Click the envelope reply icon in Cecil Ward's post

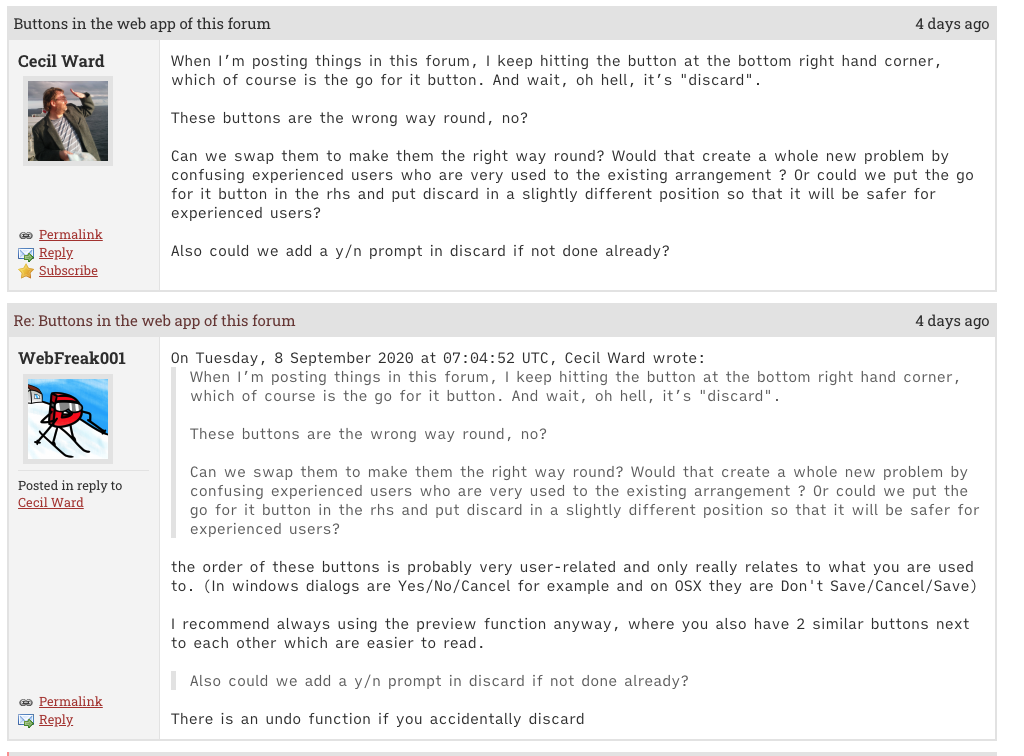pyautogui.click(x=26, y=254)
